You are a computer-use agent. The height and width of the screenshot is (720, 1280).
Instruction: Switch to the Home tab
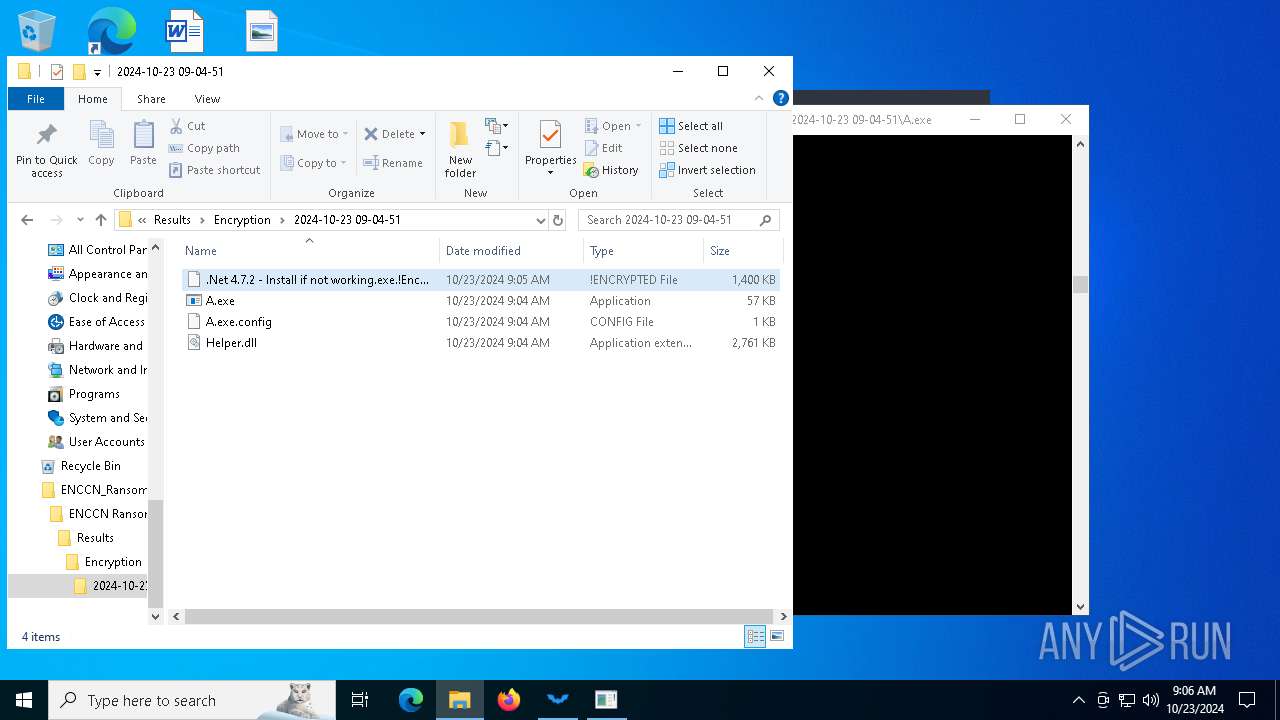pos(93,99)
